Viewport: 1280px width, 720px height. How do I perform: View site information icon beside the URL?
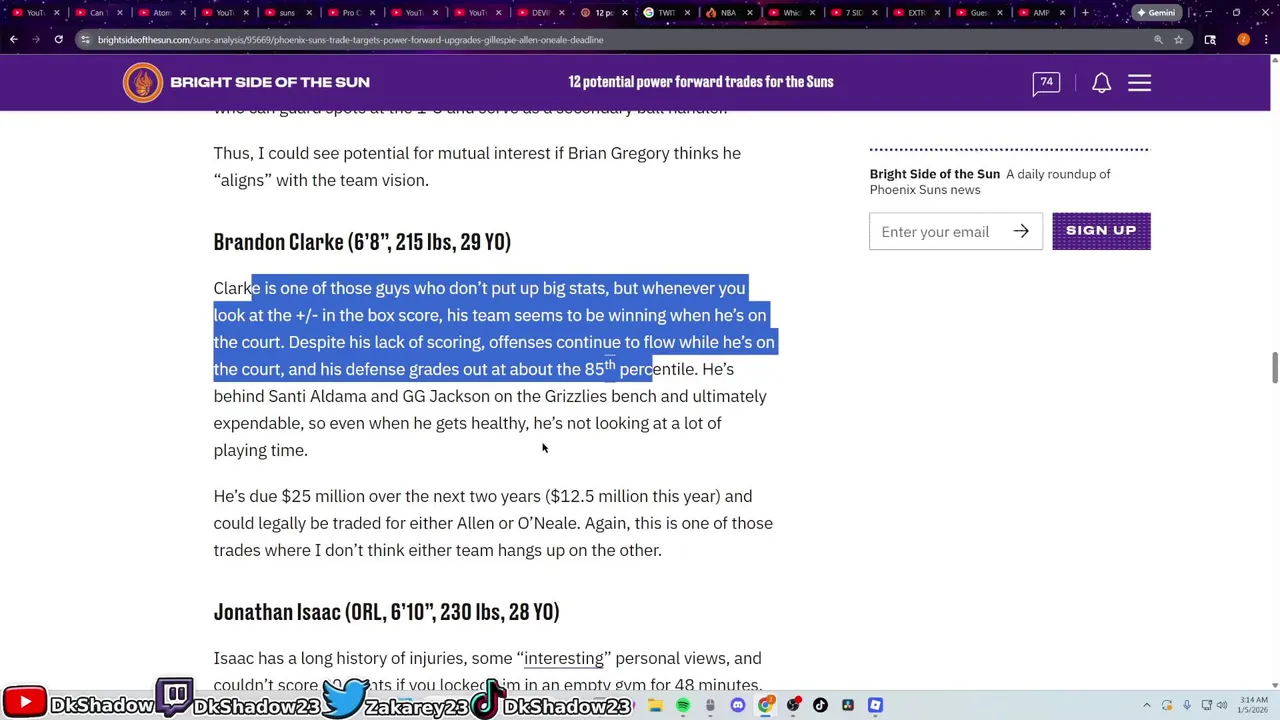(x=85, y=40)
